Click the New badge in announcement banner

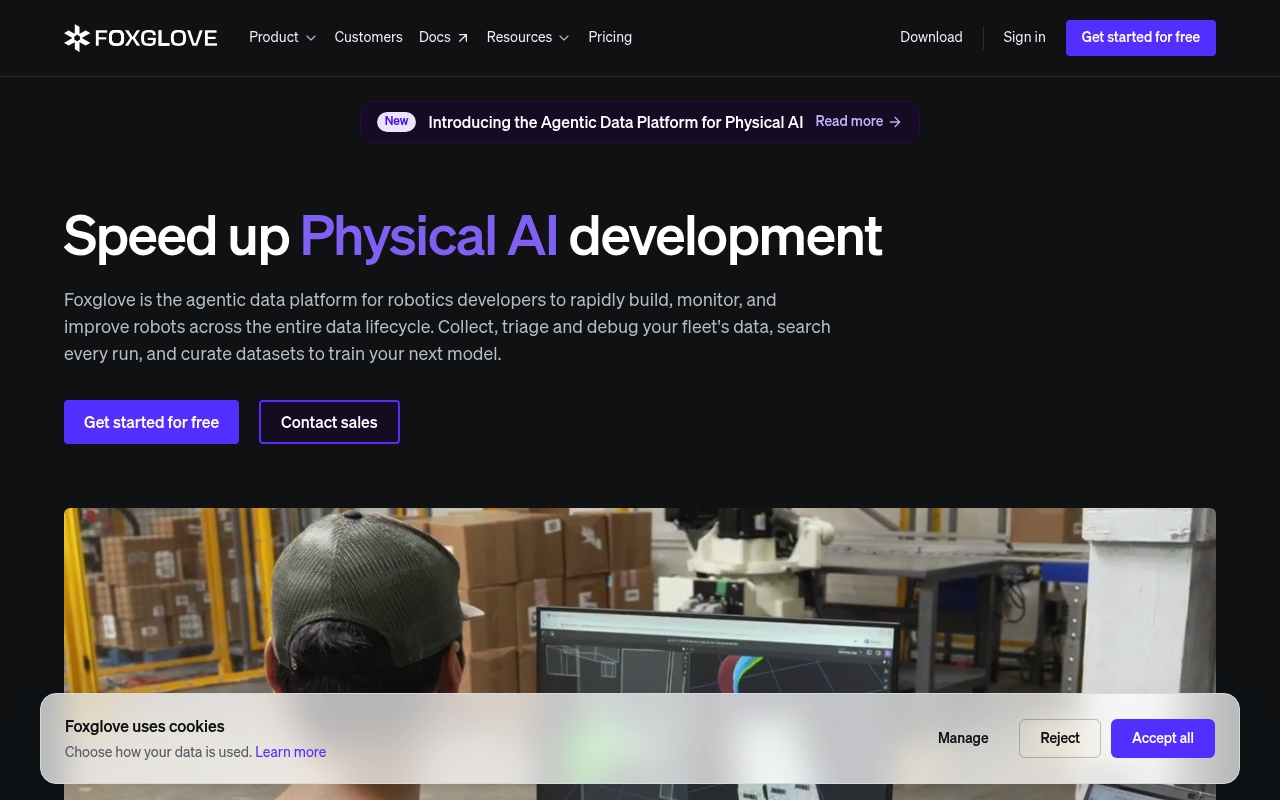(x=397, y=122)
